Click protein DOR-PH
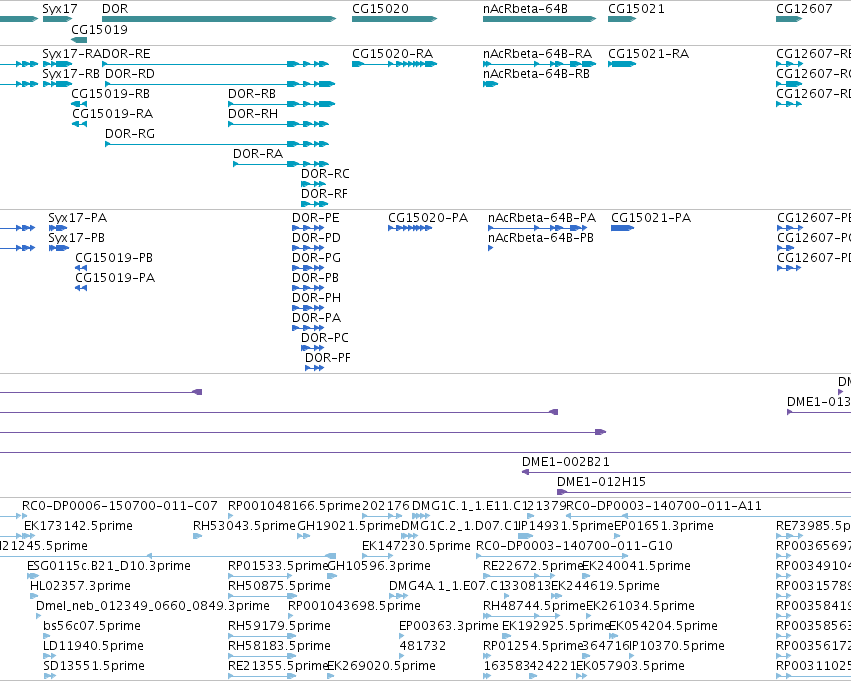851x681 pixels. pyautogui.click(x=308, y=308)
